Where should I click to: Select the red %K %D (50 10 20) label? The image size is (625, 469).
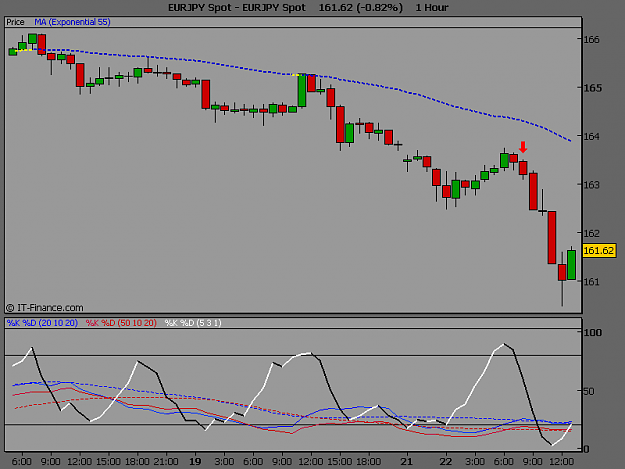click(121, 323)
